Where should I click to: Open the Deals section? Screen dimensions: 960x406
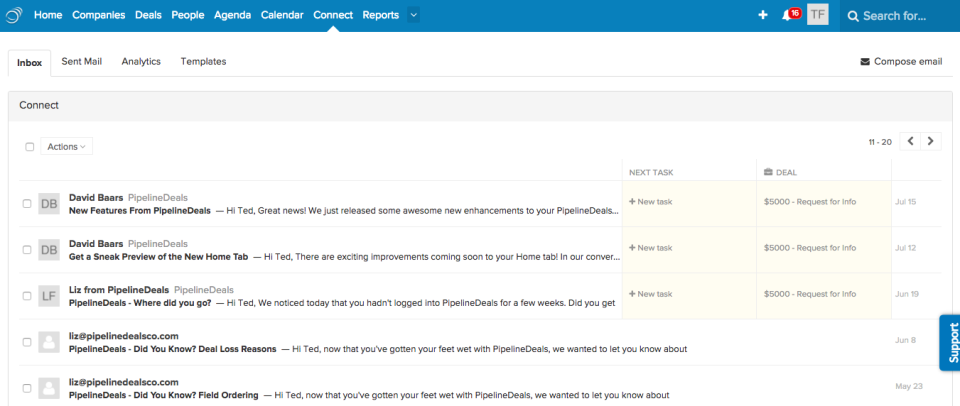click(148, 15)
